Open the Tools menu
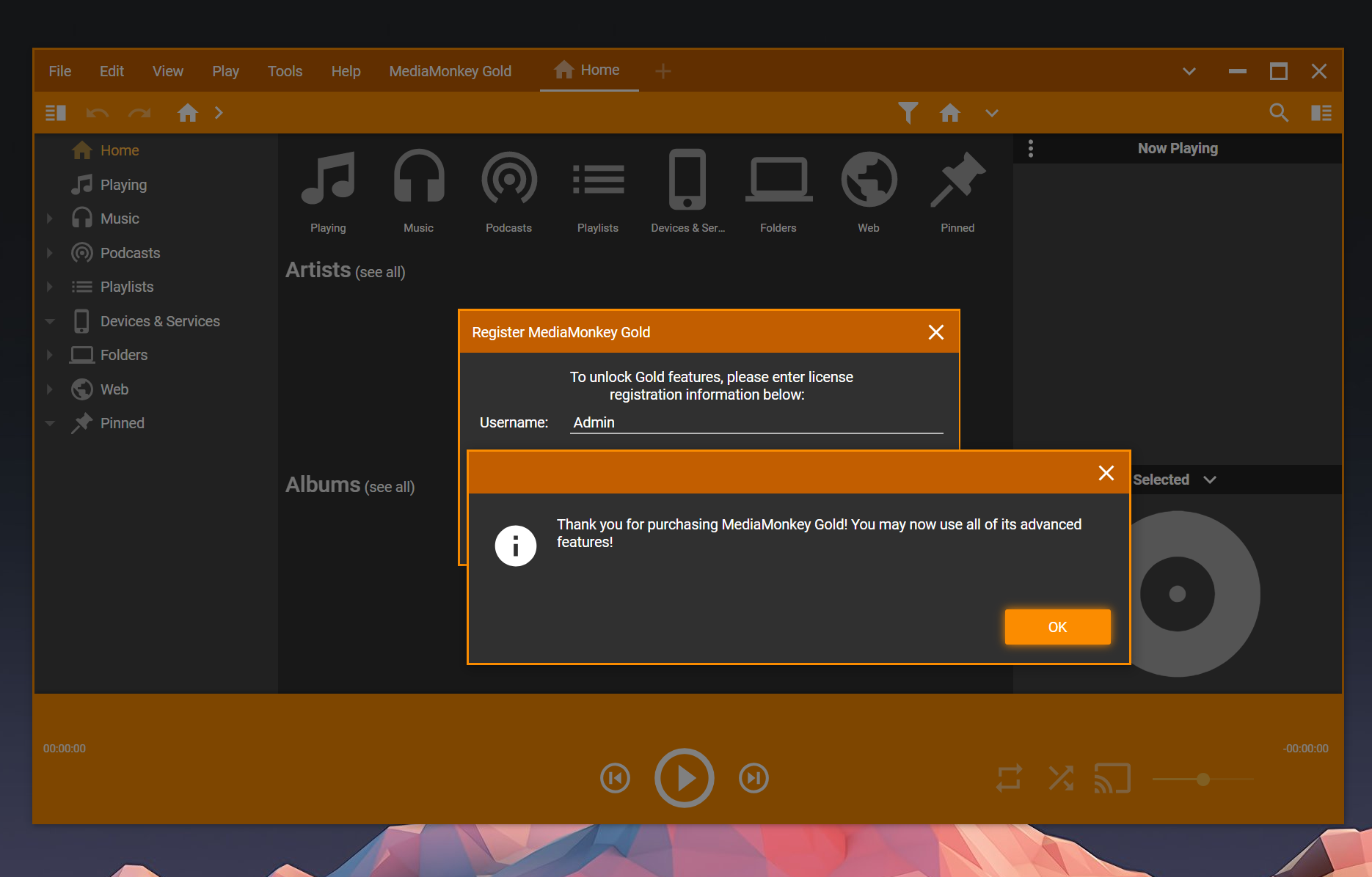Viewport: 1372px width, 877px height. point(285,71)
